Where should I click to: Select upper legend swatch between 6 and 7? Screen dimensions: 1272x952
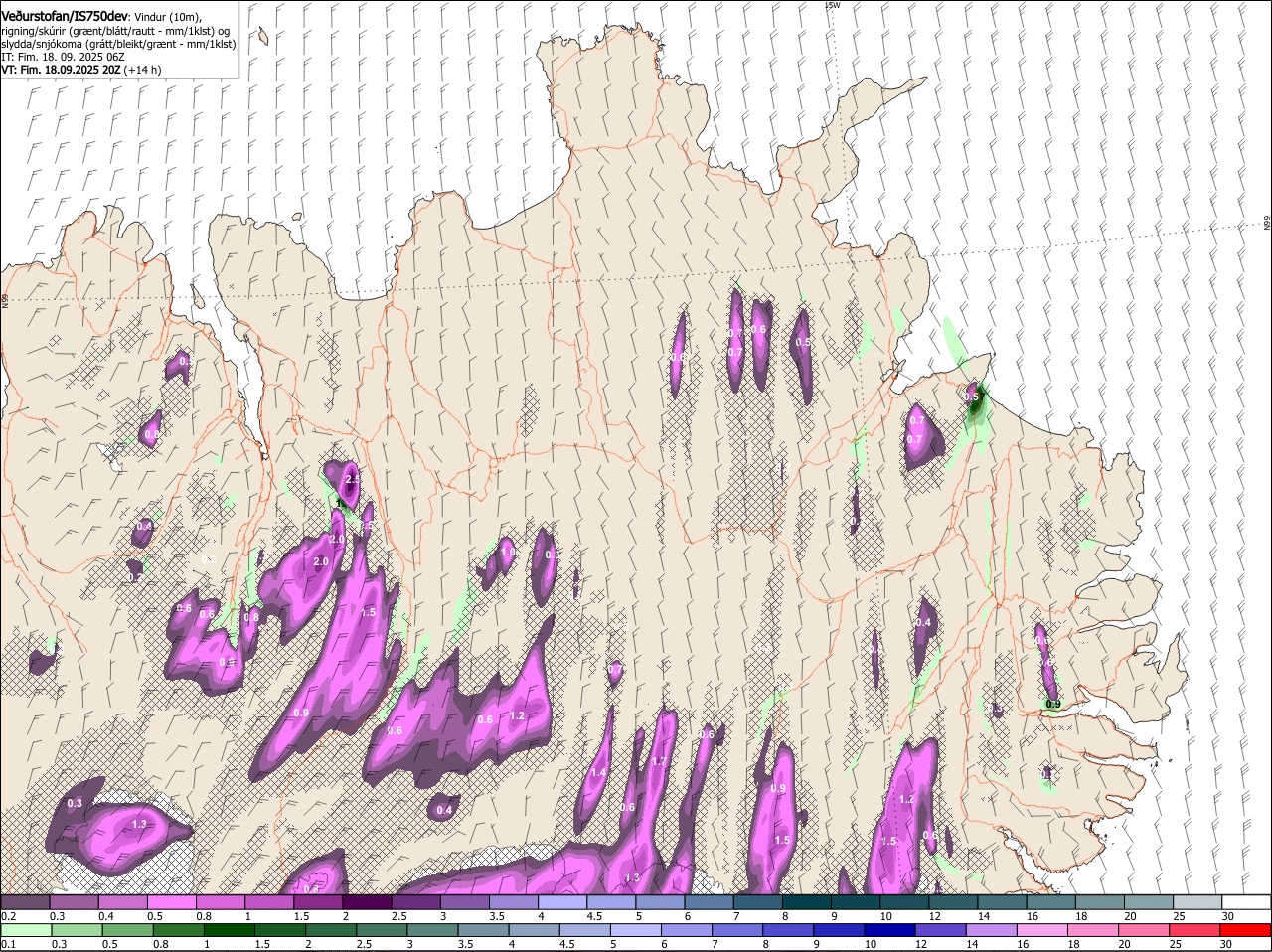point(710,901)
